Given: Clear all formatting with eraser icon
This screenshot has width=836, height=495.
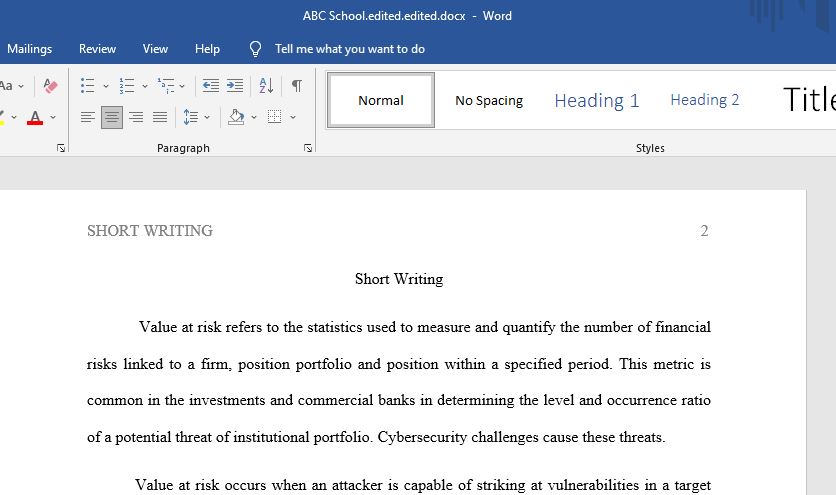Looking at the screenshot, I should pos(50,85).
